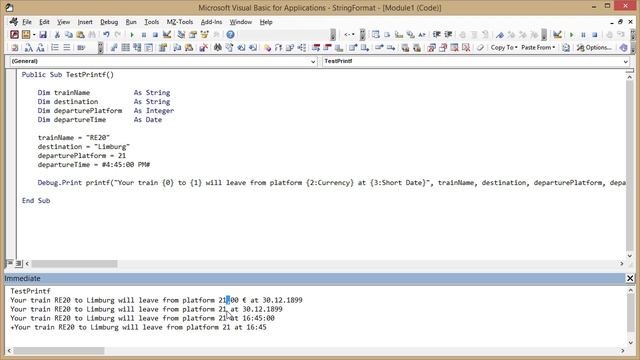
Task: Run the macro with the left green play icon
Action: [x=132, y=35]
